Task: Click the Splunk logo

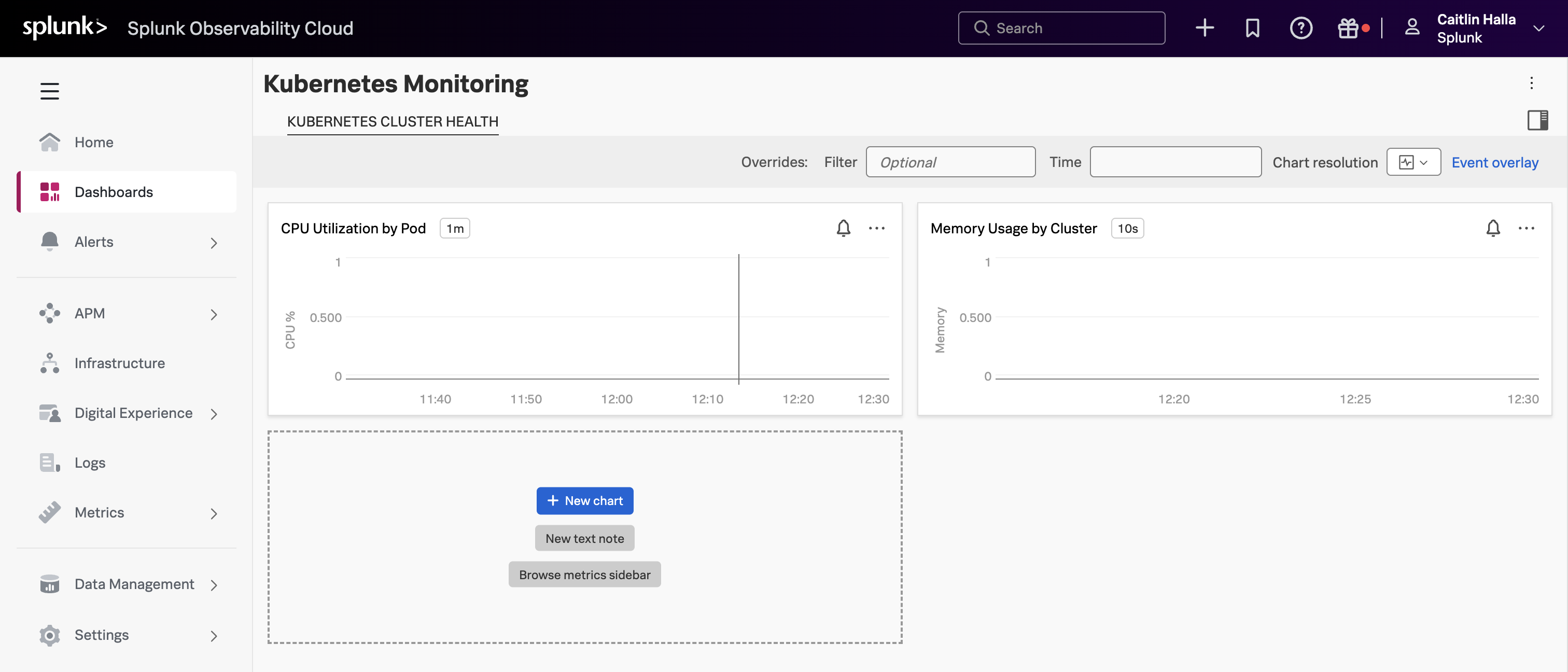Action: point(64,27)
